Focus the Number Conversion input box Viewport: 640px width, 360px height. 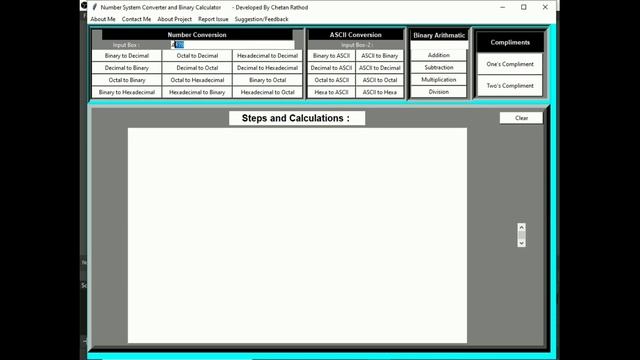coord(232,45)
